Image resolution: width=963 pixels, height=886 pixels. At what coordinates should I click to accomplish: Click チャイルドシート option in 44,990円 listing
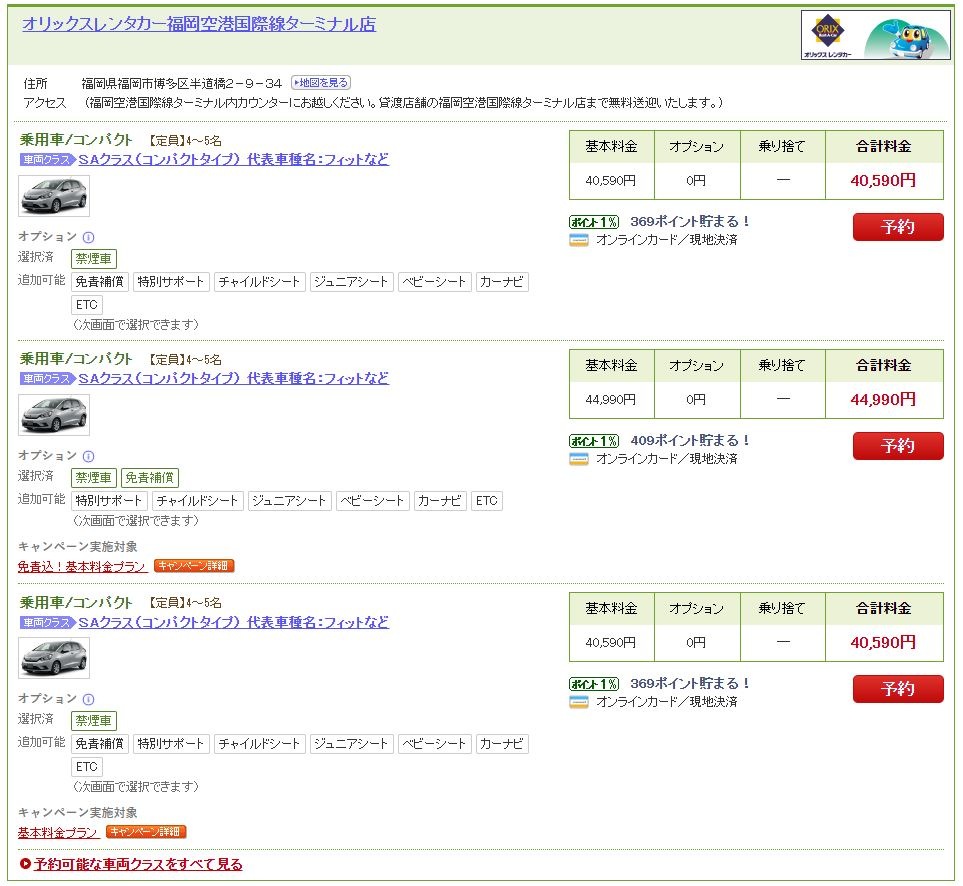coord(198,501)
